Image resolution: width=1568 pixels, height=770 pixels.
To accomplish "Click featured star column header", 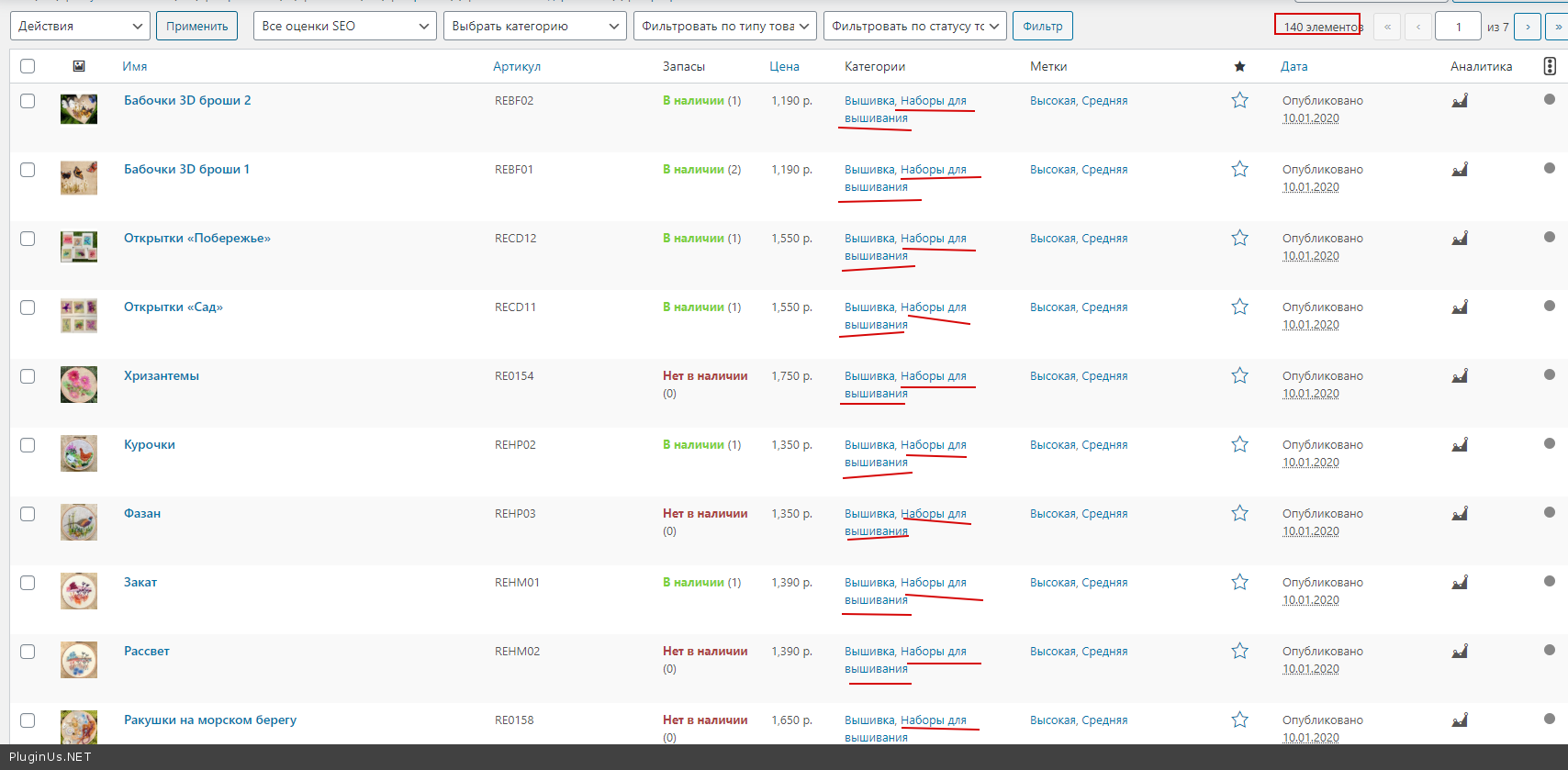I will (1239, 66).
